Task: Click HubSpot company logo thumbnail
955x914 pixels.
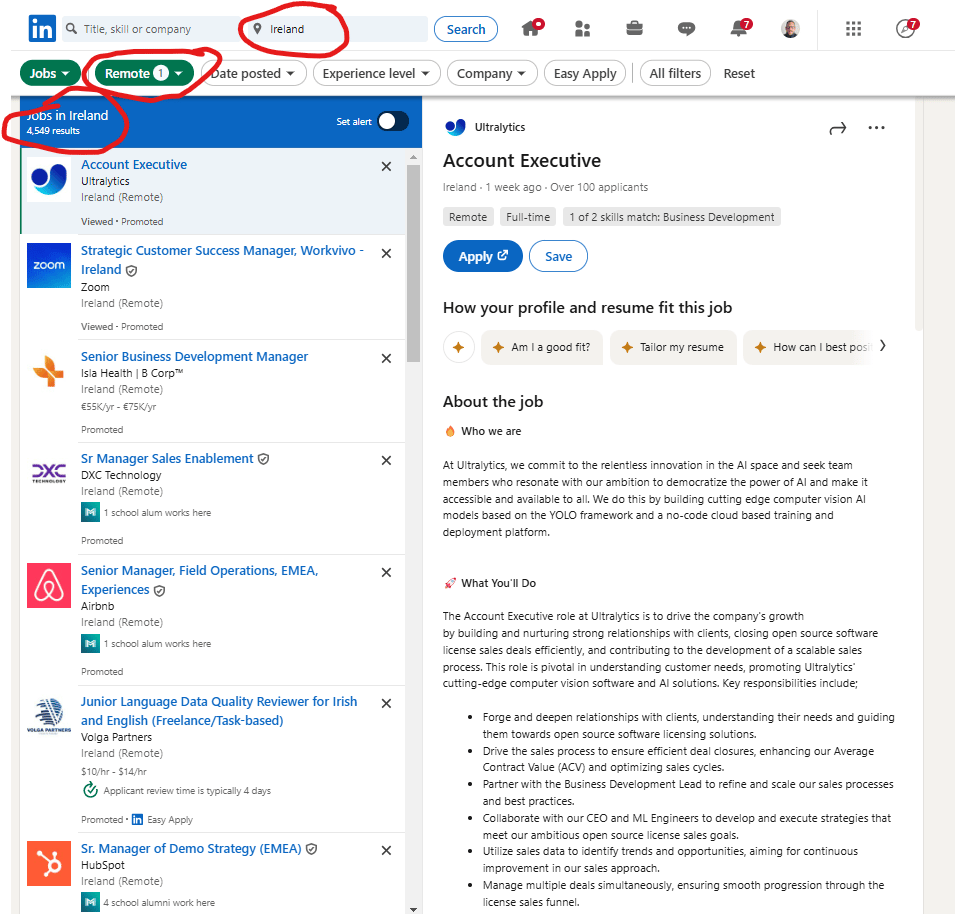Action: tap(49, 863)
